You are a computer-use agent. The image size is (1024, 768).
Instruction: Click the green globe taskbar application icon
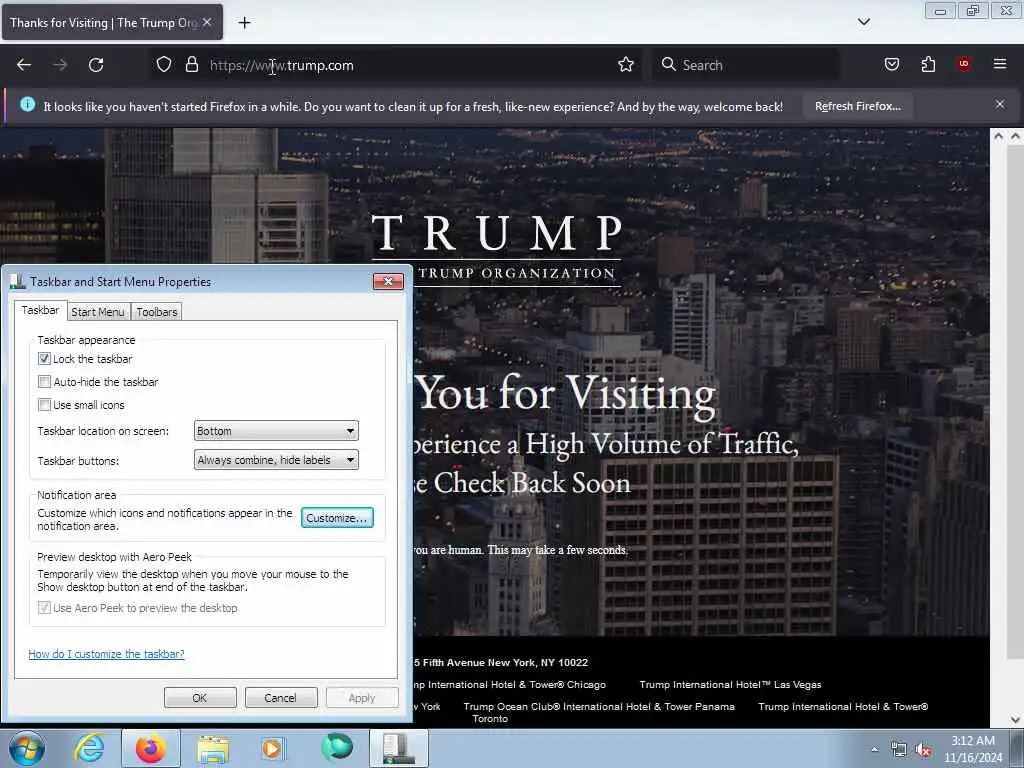[337, 748]
